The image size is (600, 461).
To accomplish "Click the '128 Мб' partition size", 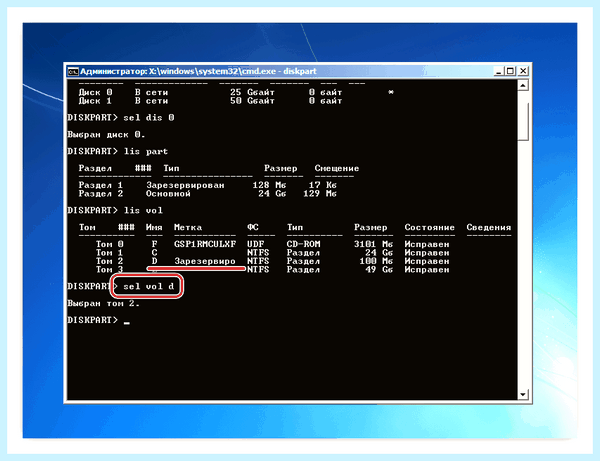I will click(x=269, y=185).
